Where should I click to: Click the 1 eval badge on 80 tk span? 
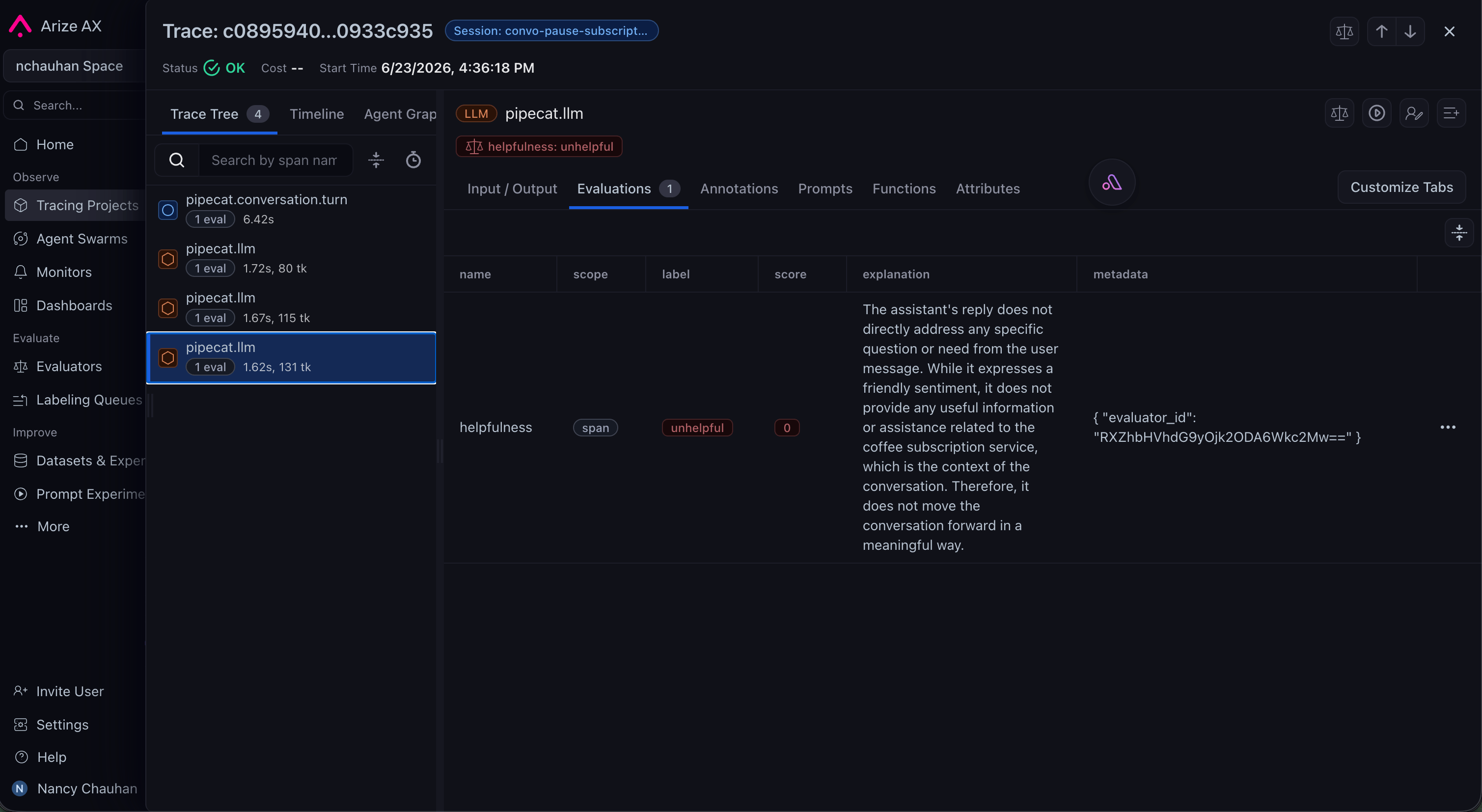point(210,269)
